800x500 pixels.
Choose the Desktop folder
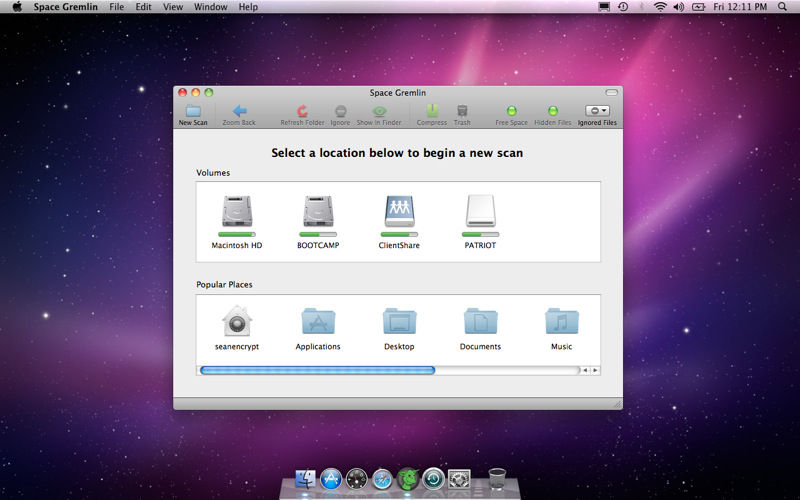tap(399, 320)
